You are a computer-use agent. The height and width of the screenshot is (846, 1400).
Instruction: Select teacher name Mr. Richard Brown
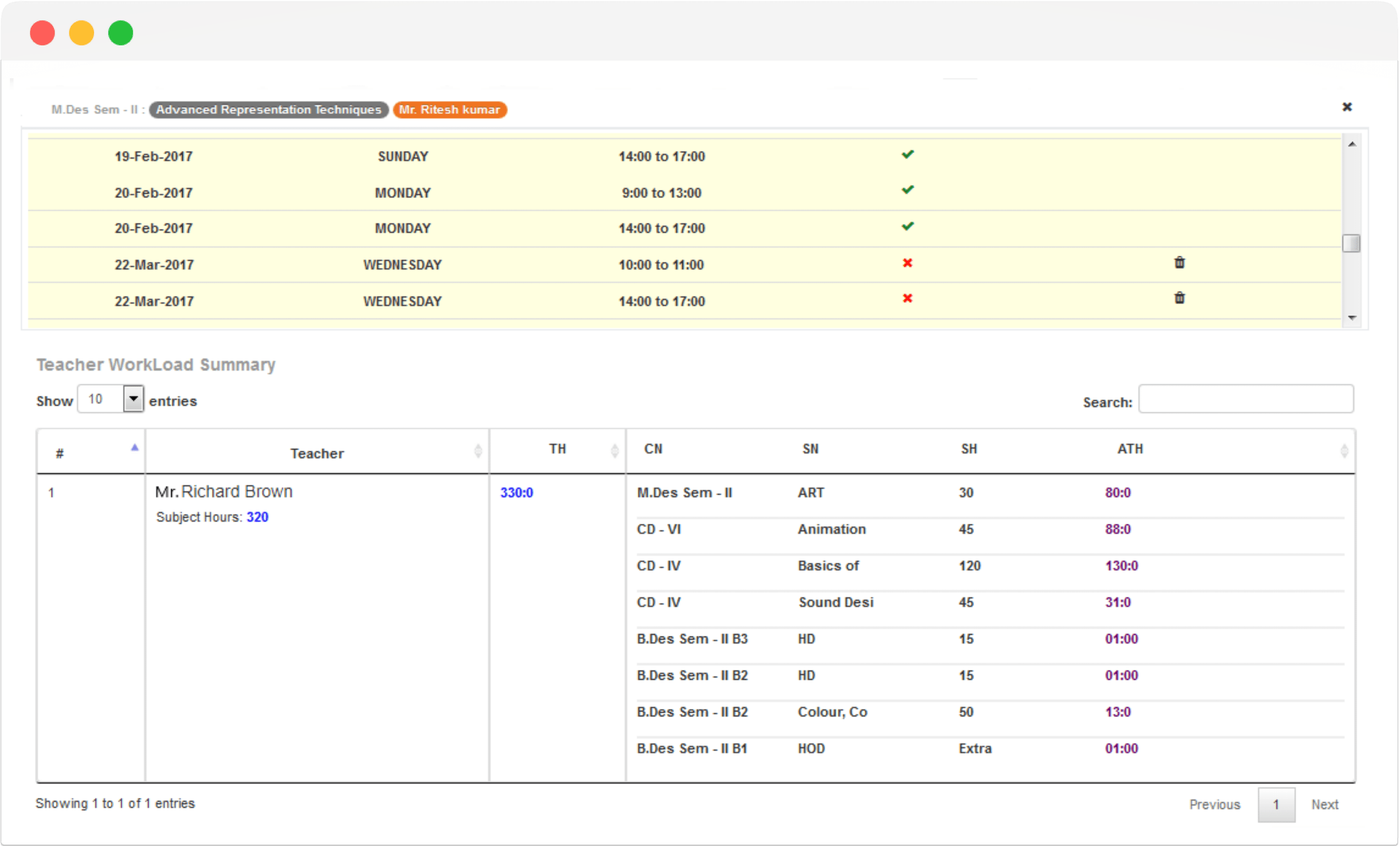point(224,492)
